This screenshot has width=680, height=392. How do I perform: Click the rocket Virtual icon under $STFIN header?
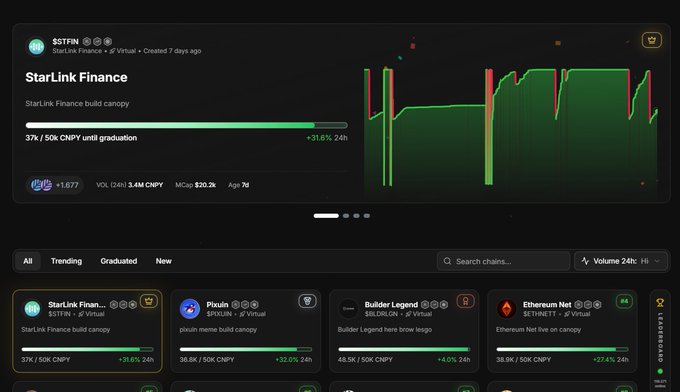112,51
